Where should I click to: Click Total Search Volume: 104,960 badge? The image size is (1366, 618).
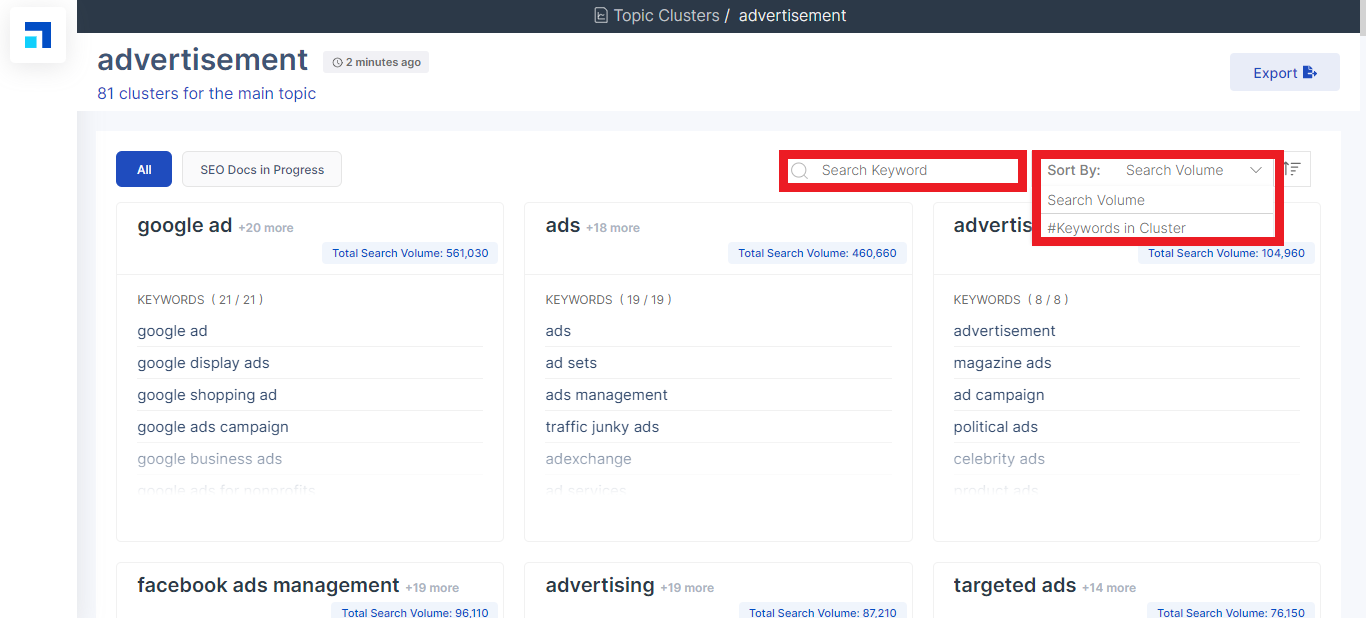pos(1226,253)
